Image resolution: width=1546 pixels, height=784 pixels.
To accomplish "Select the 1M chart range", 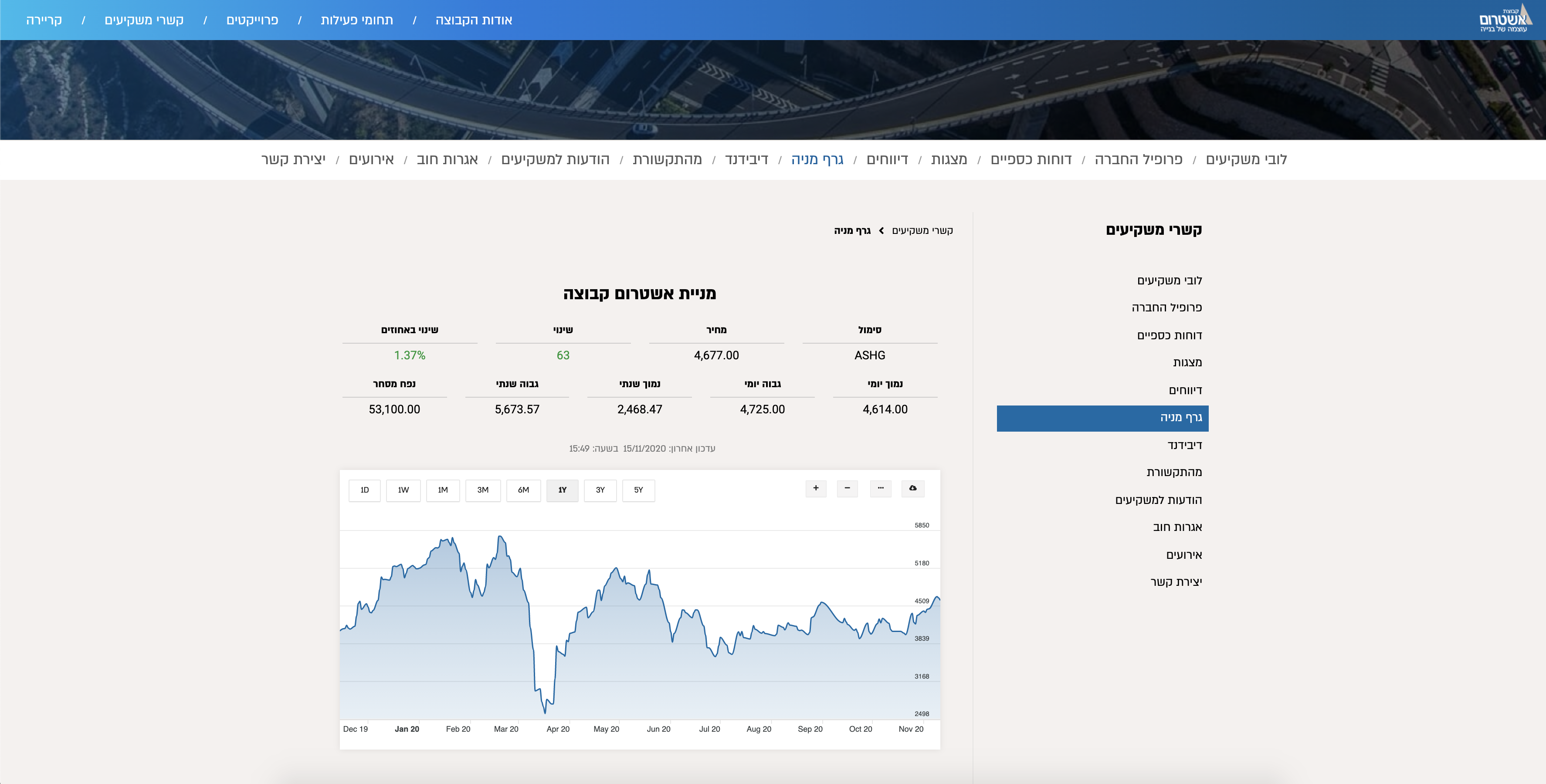I will [443, 491].
